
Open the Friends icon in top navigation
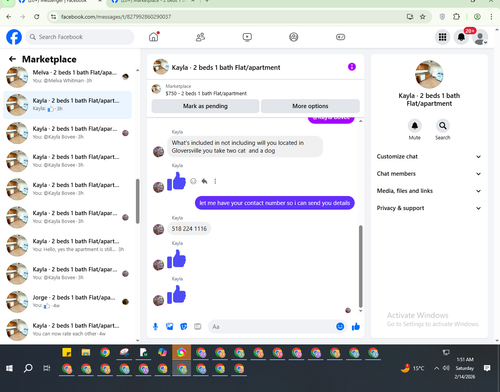[200, 37]
